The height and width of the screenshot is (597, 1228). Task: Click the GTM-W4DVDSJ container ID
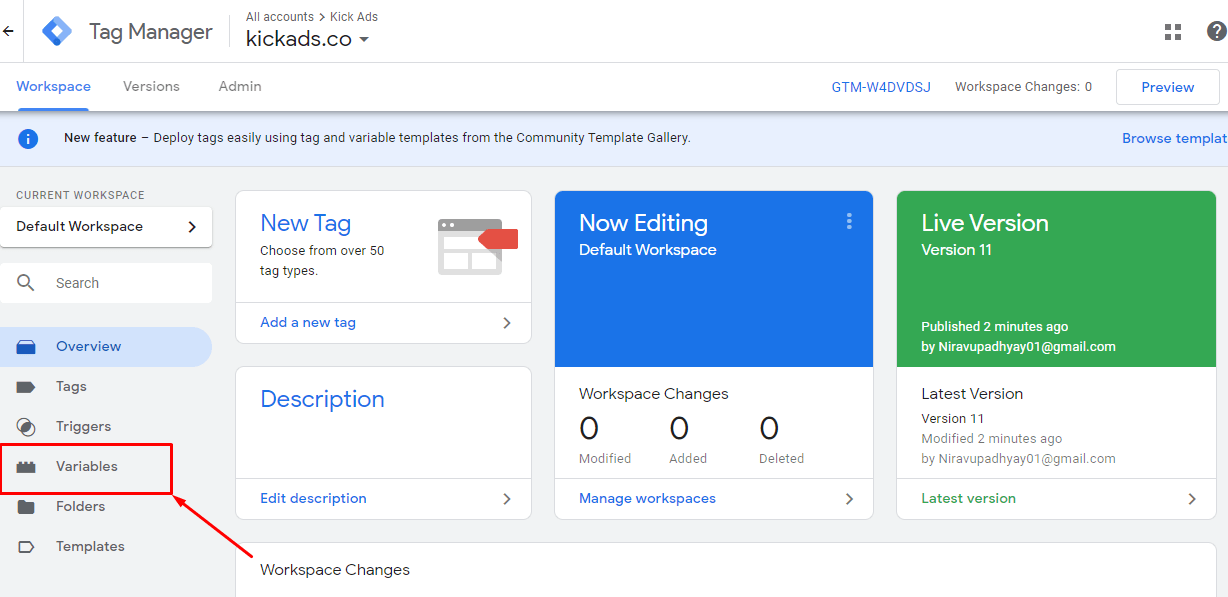[881, 88]
